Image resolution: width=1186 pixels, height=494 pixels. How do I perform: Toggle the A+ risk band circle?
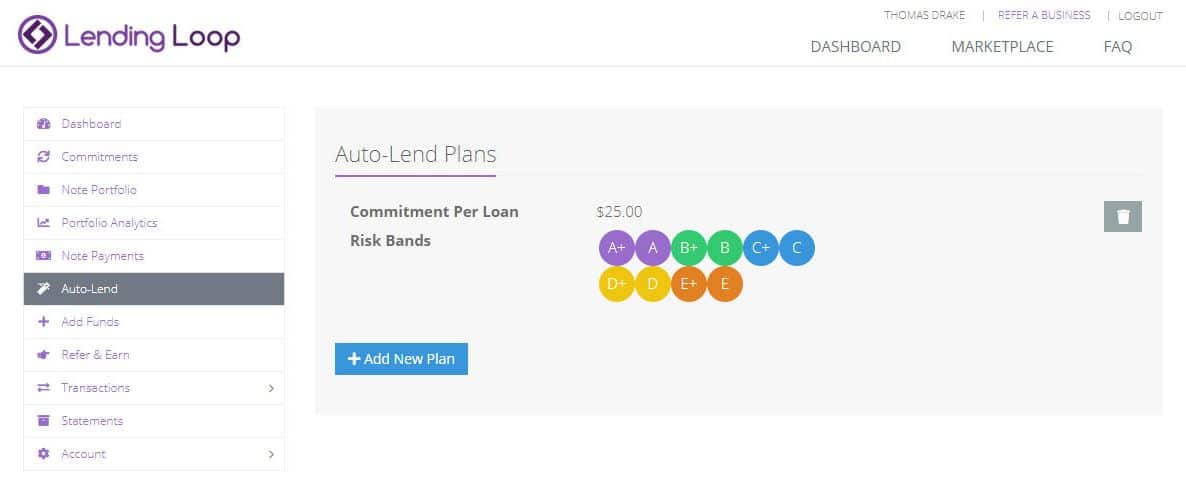pos(616,247)
